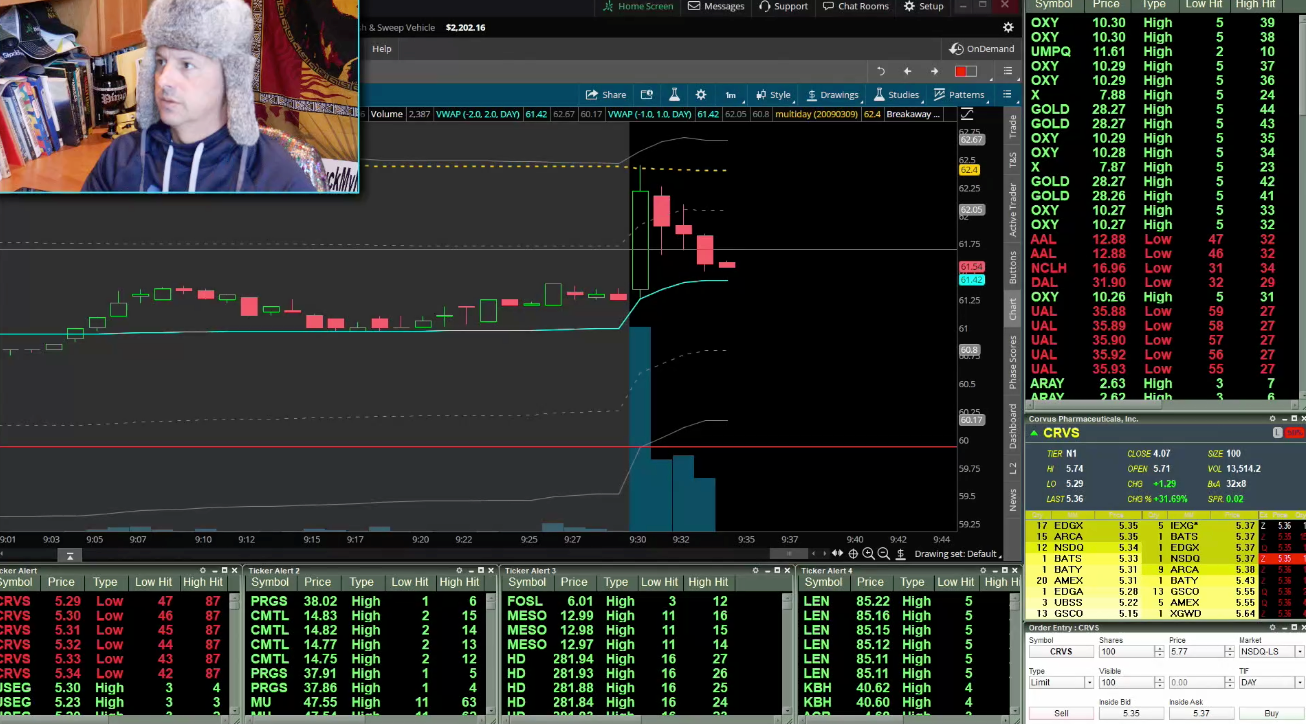The height and width of the screenshot is (724, 1306).
Task: Click the flask icon beside Share
Action: click(x=674, y=95)
